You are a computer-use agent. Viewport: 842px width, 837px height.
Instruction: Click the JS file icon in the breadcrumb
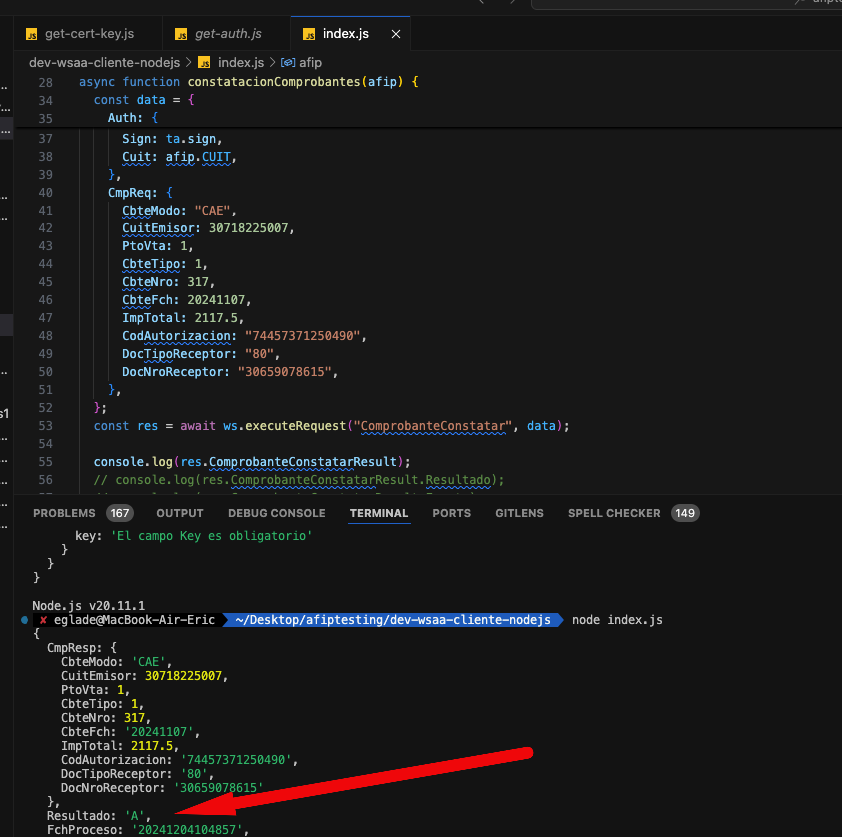205,62
